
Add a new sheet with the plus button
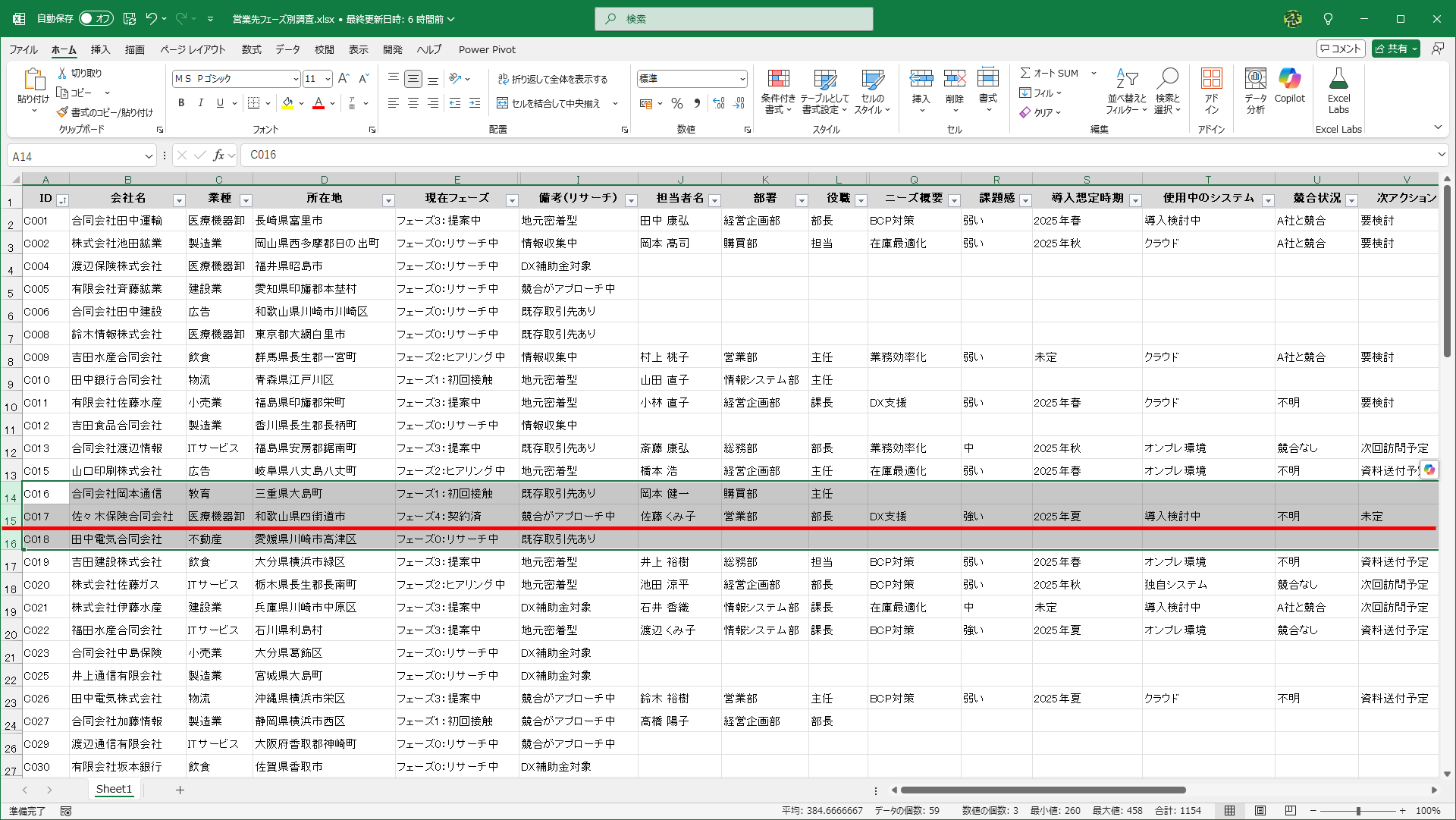point(180,790)
